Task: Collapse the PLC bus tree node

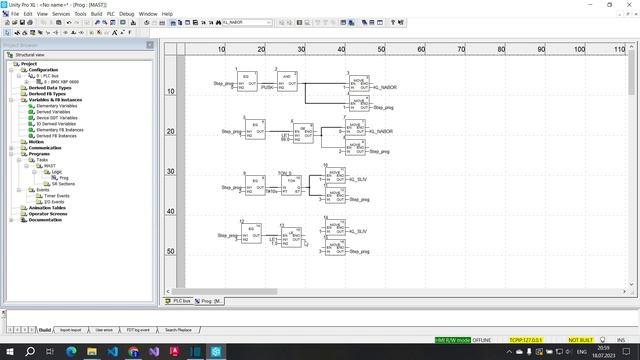Action: (x=19, y=76)
